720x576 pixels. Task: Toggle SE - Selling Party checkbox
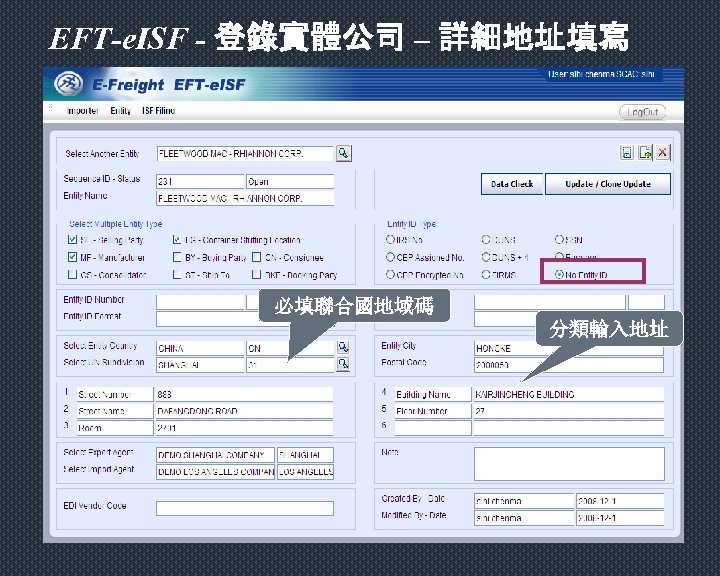72,239
